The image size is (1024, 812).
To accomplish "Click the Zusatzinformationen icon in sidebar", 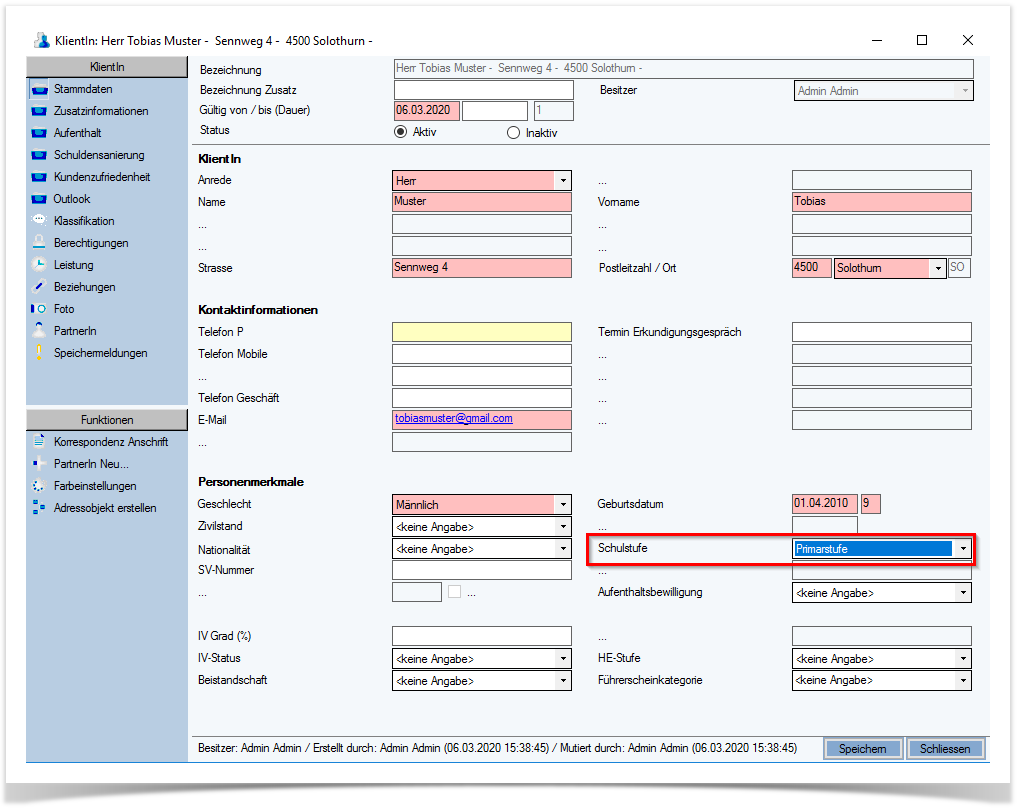I will pos(39,111).
